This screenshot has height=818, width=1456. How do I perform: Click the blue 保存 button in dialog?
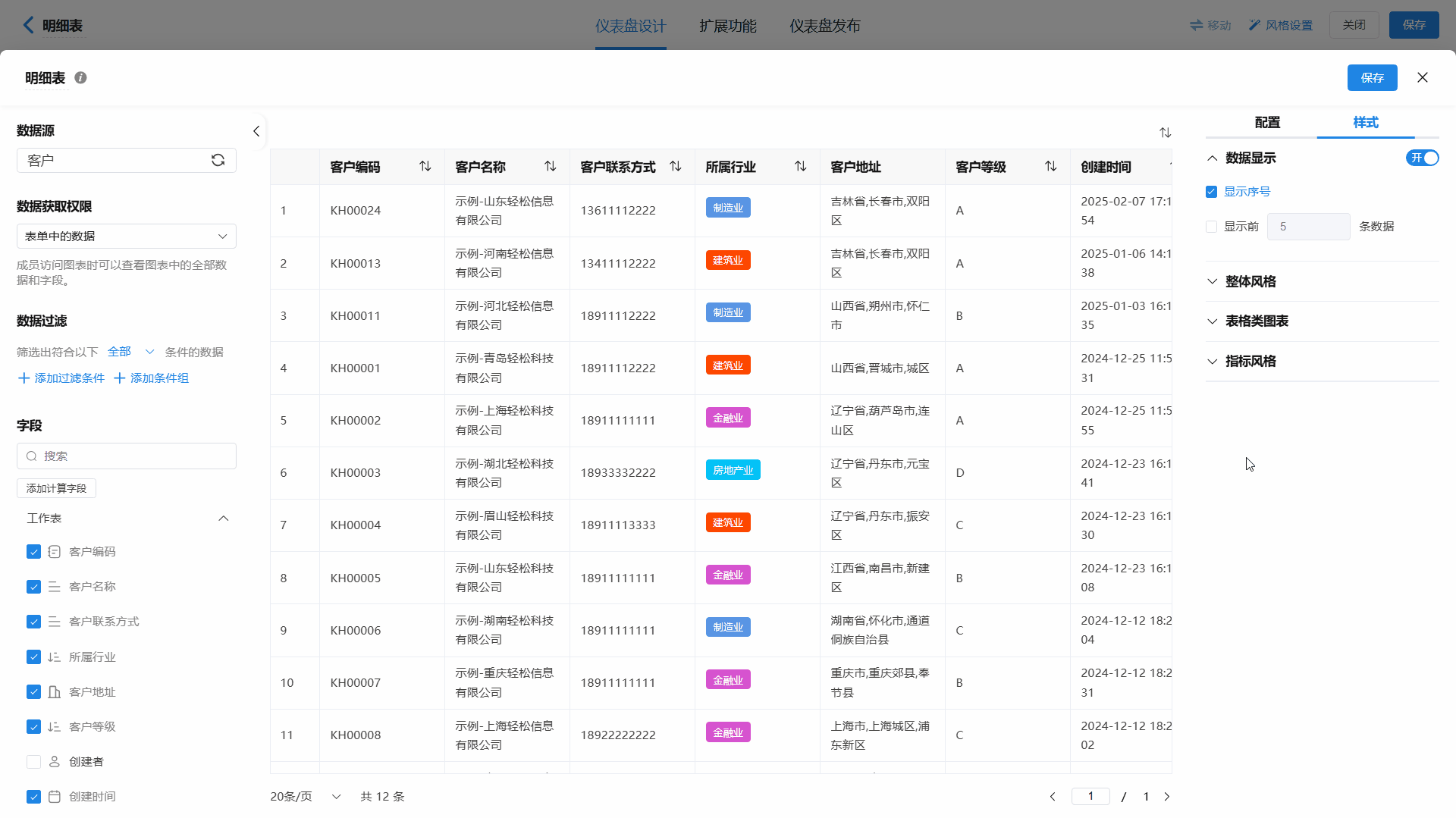(x=1372, y=77)
